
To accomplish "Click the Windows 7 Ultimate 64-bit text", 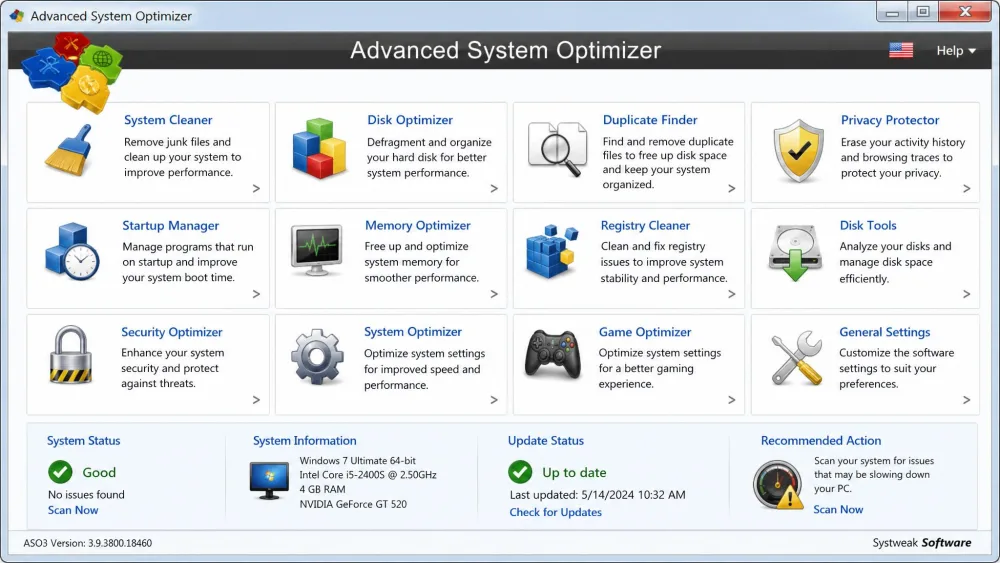I will [358, 460].
